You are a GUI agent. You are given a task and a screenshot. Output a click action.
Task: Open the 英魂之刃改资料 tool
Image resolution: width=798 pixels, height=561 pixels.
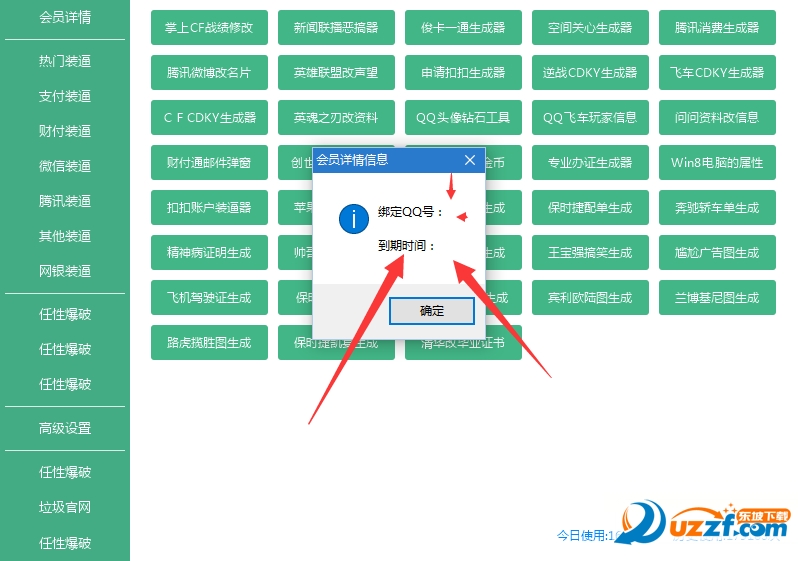pos(336,118)
